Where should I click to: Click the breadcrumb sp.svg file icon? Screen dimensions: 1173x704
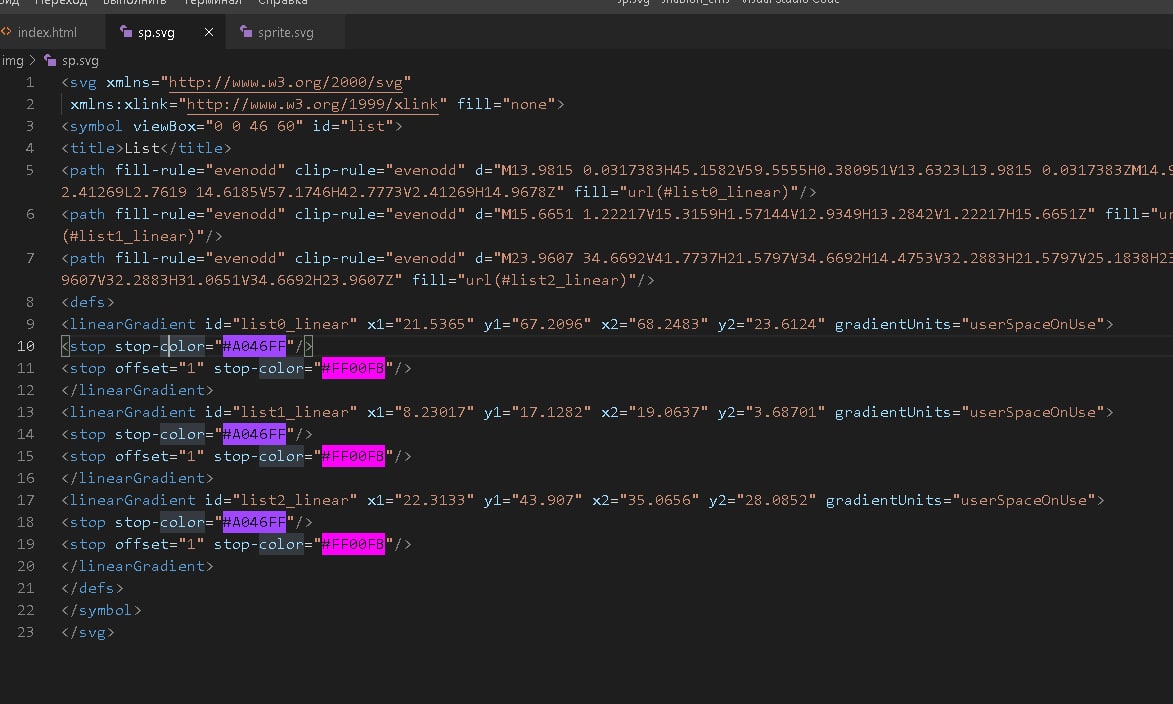50,60
